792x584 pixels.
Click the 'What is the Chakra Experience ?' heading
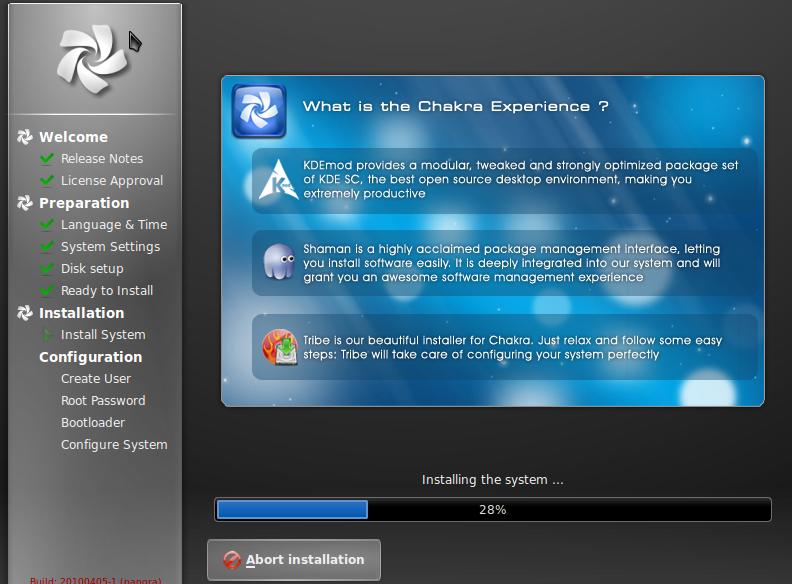pyautogui.click(x=455, y=106)
